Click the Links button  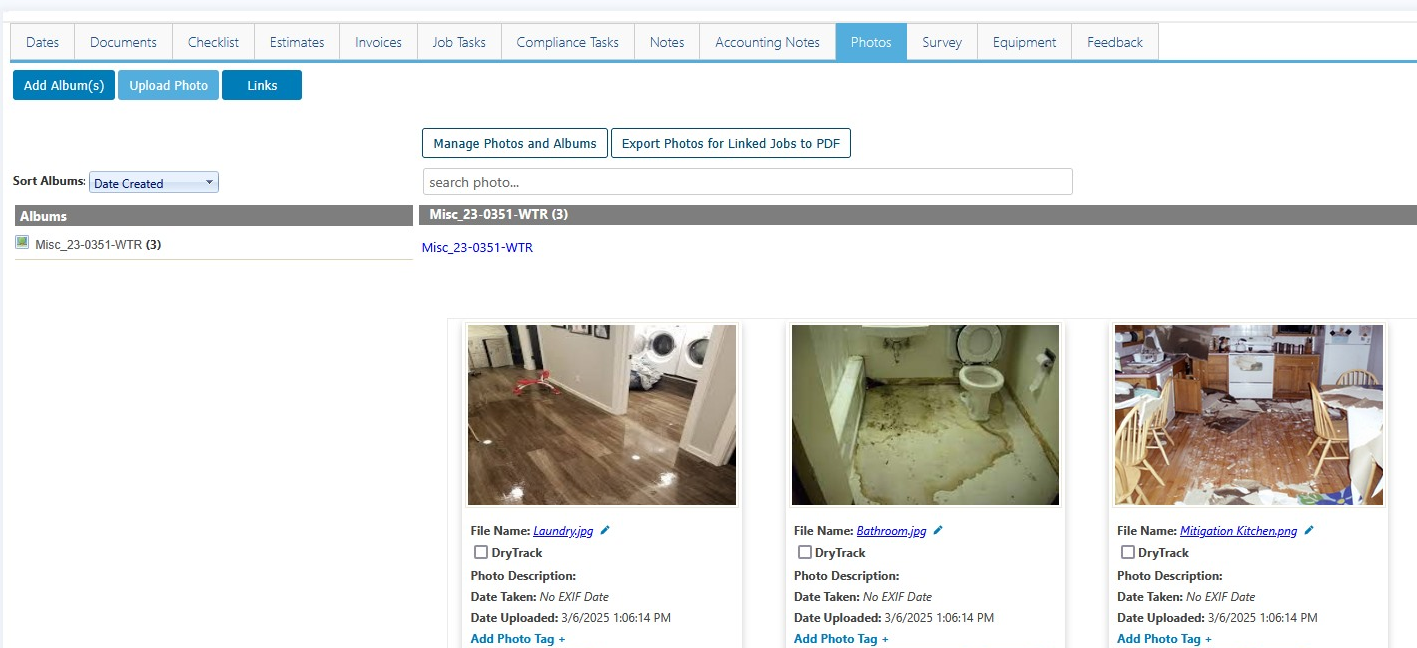(x=262, y=85)
